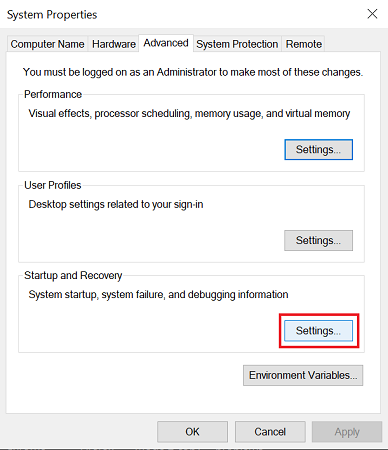Click the Cancel button

coord(270,432)
